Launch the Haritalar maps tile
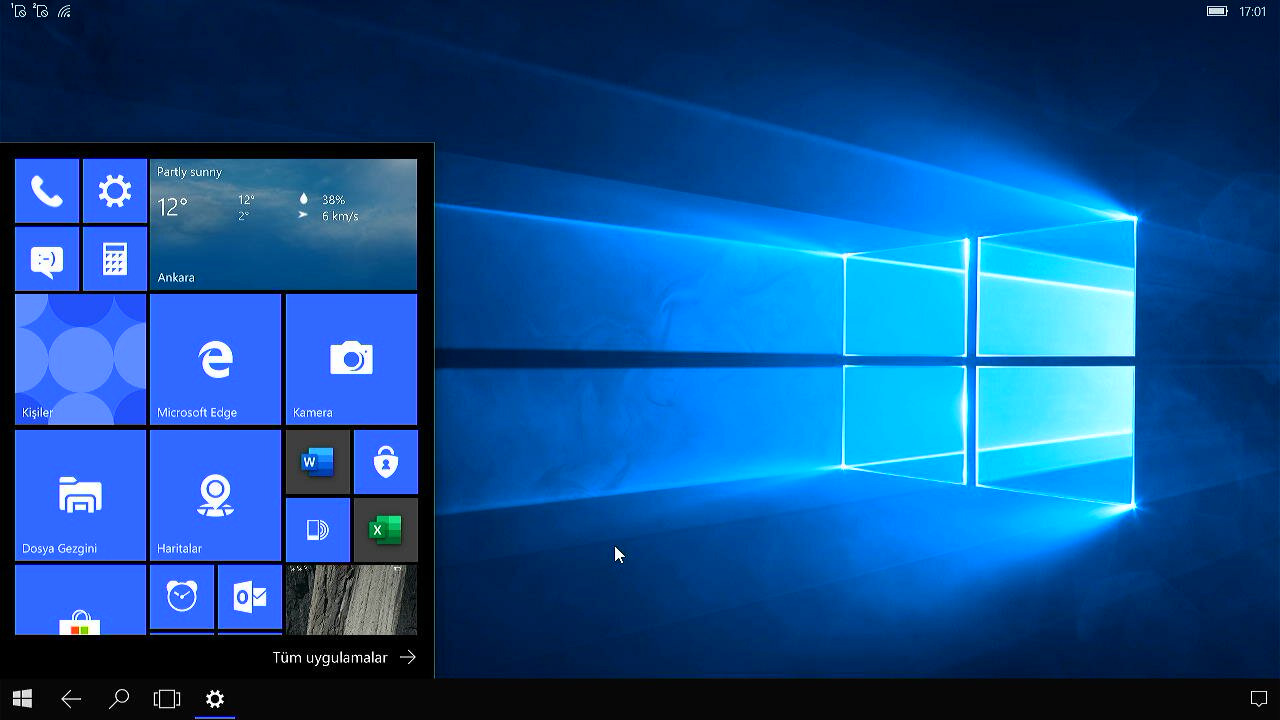Viewport: 1280px width, 720px height. tap(215, 496)
